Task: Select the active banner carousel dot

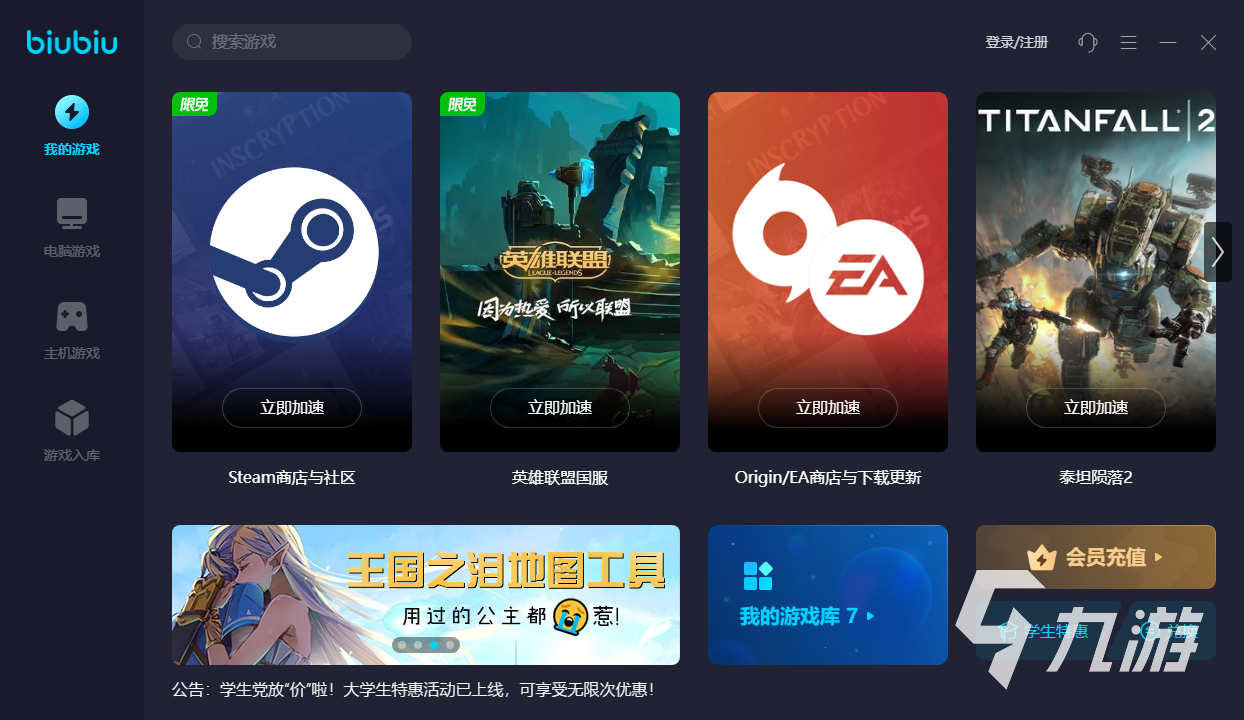Action: (434, 645)
